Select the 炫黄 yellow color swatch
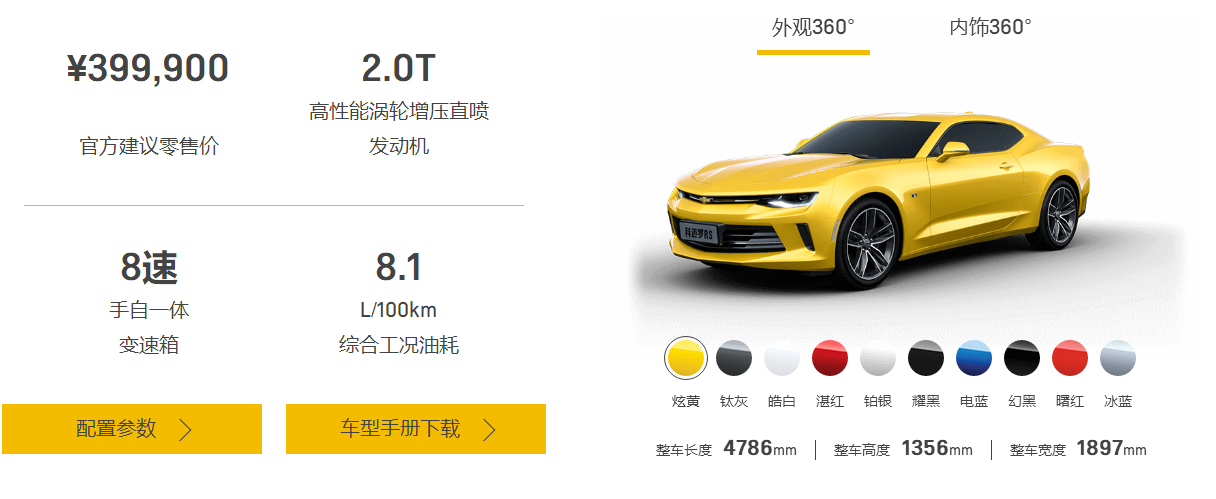This screenshot has height=499, width=1216. pos(685,358)
